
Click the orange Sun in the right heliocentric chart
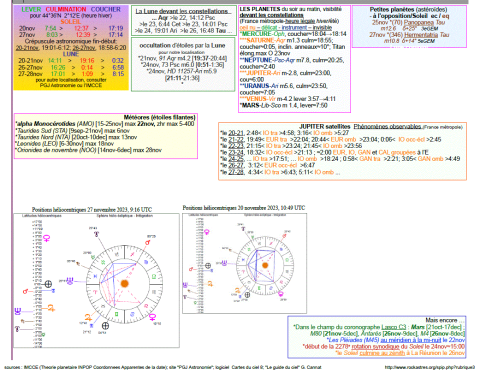265,265
